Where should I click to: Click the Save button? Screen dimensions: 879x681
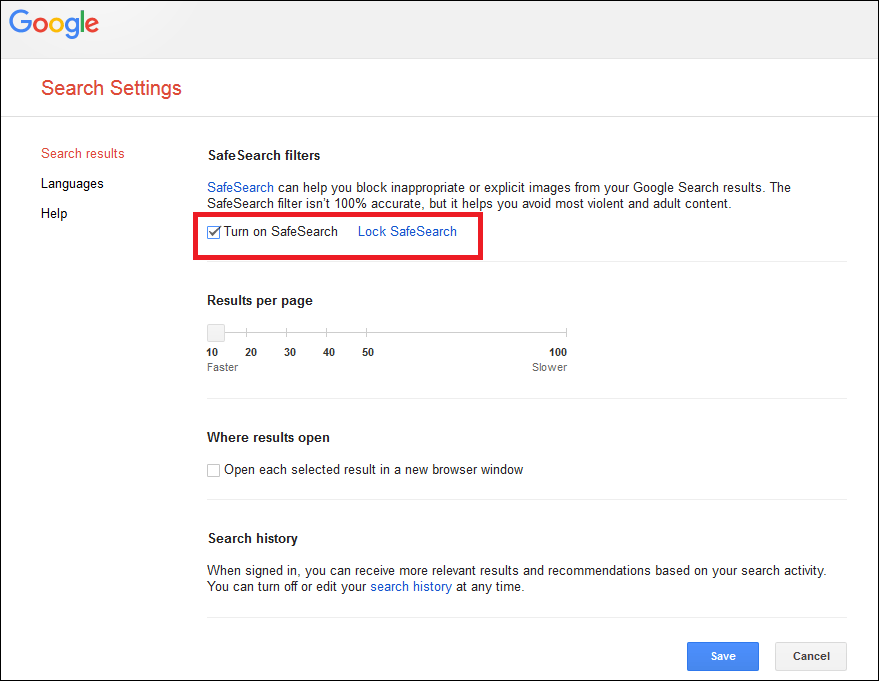[x=722, y=656]
